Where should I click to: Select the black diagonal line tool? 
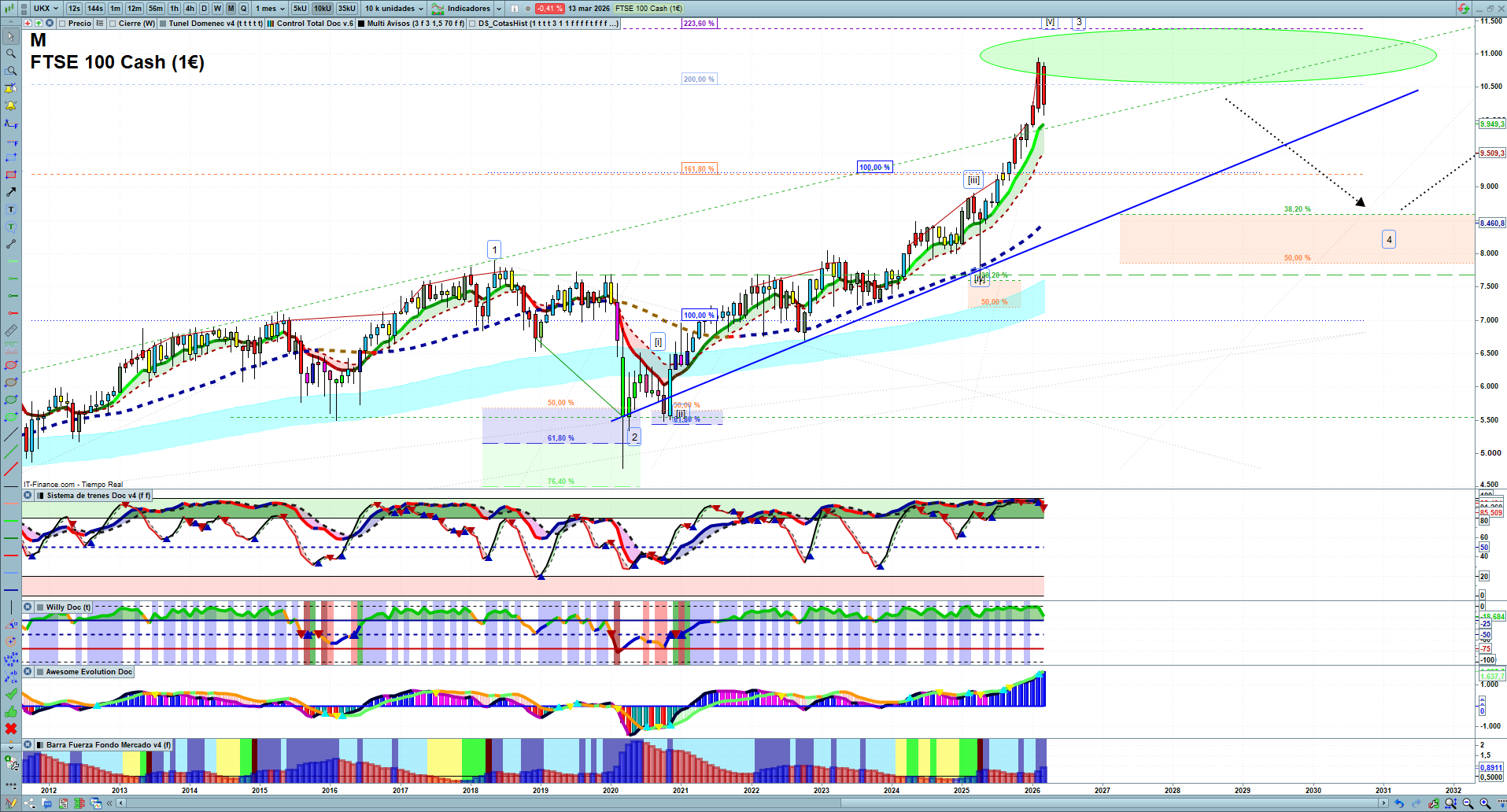point(11,434)
